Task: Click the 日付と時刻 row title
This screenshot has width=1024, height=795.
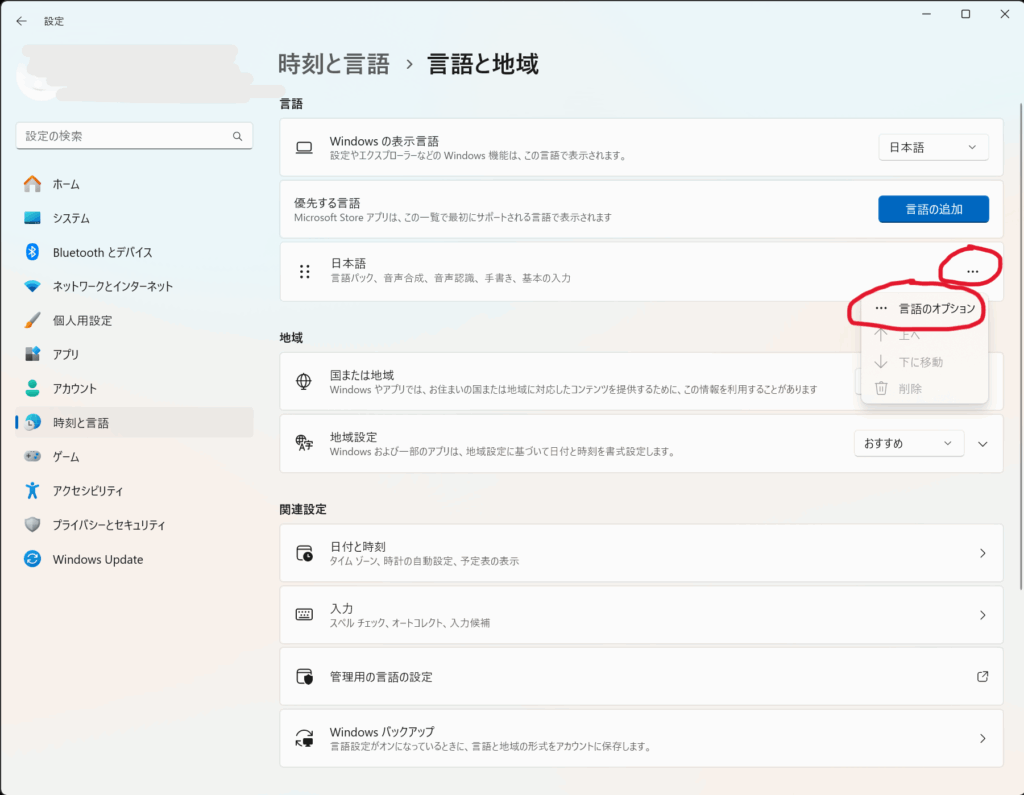Action: [x=357, y=546]
